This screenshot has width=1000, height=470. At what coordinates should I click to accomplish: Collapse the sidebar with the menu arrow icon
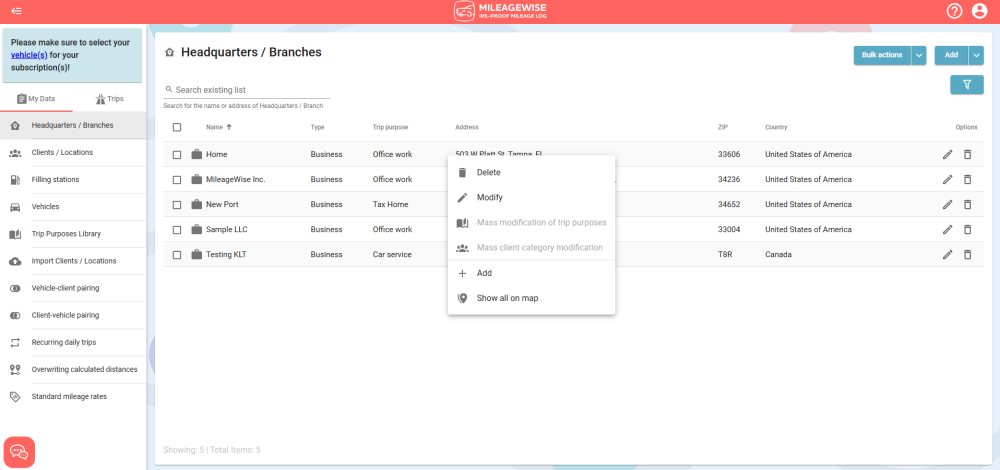[x=16, y=11]
